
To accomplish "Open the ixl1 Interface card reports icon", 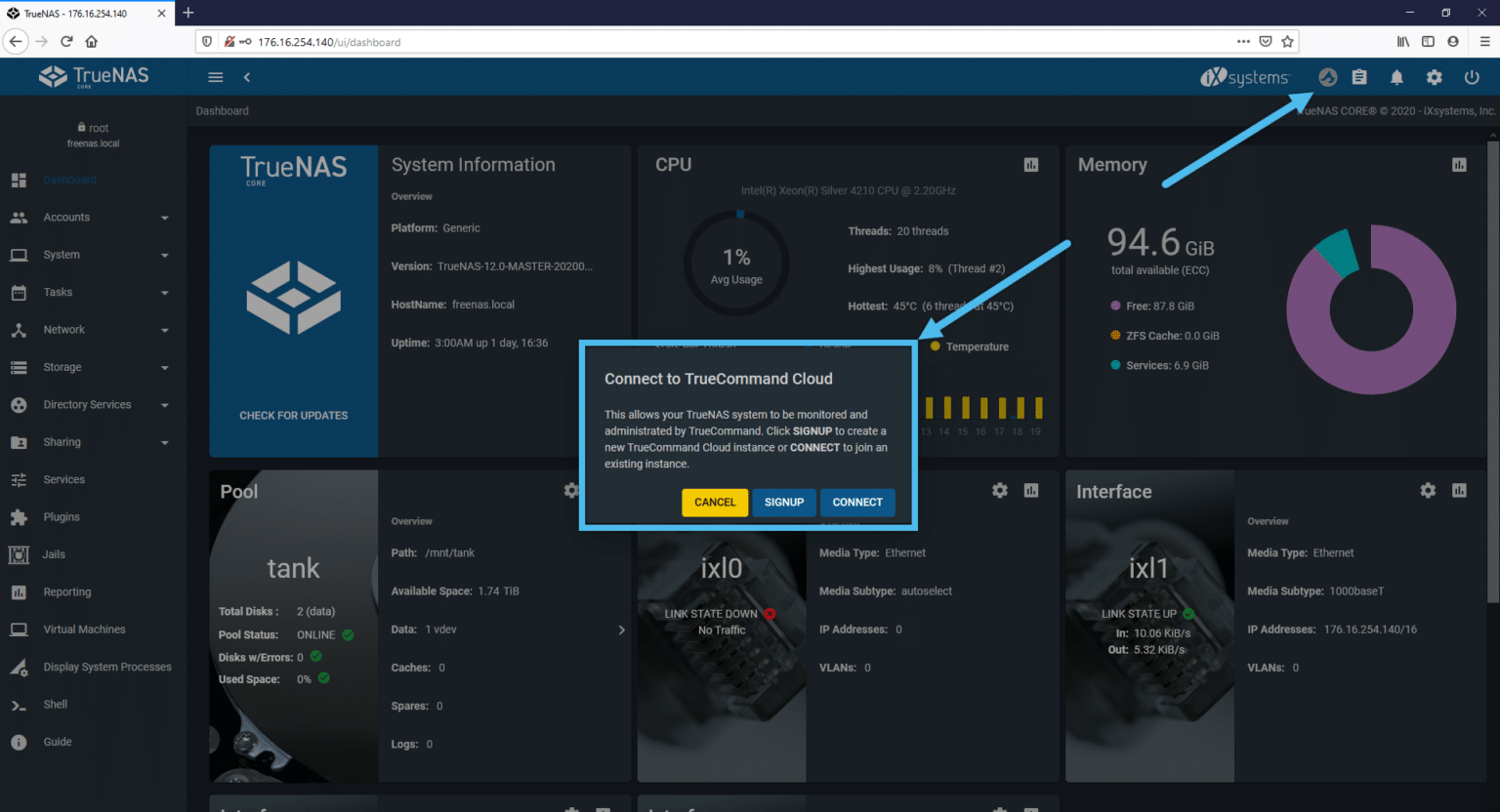I will tap(1459, 490).
